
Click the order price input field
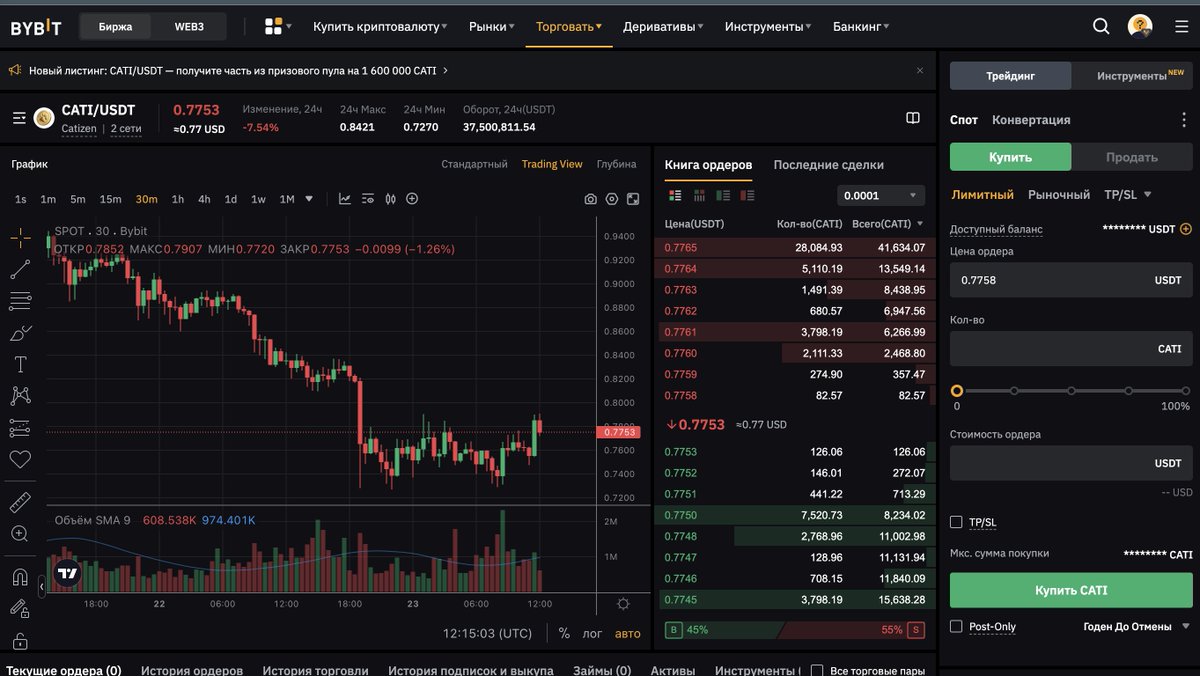click(1071, 280)
